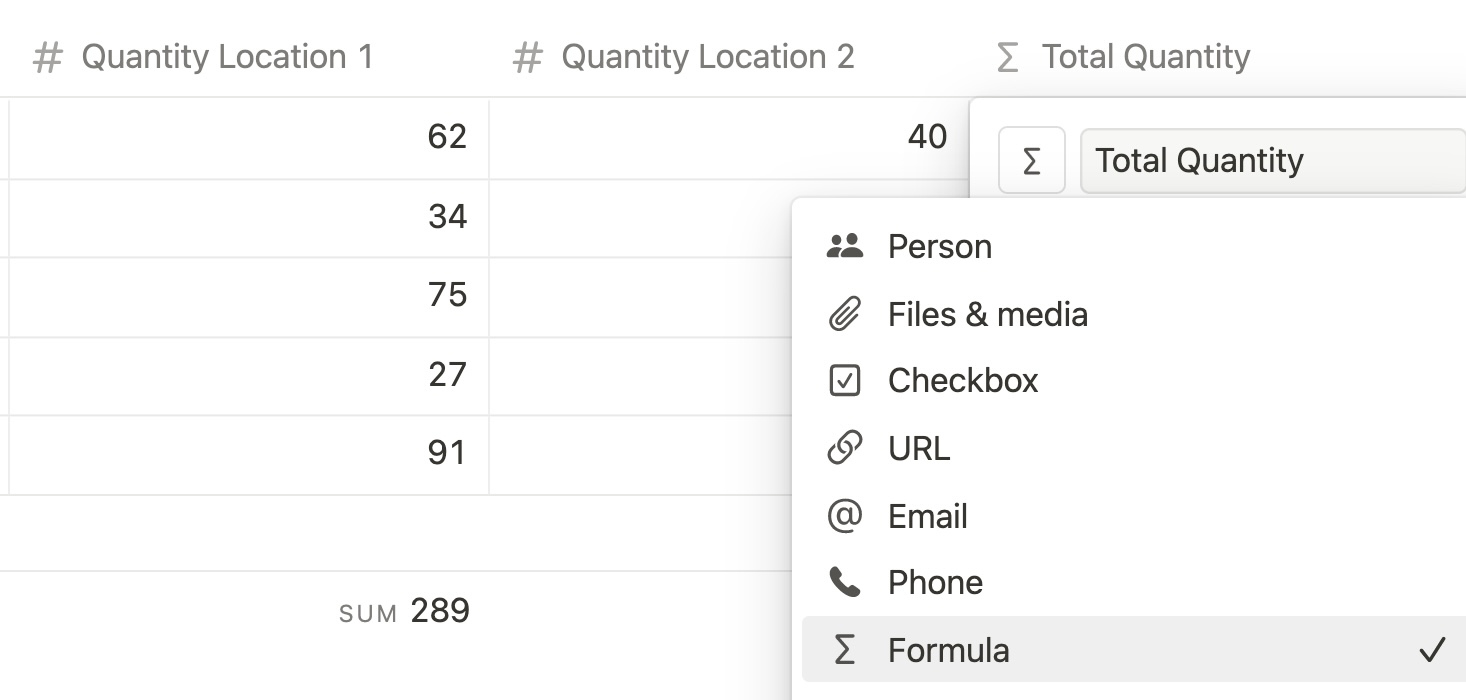This screenshot has width=1466, height=700.
Task: Click the checkmark next to Formula
Action: [x=1432, y=650]
